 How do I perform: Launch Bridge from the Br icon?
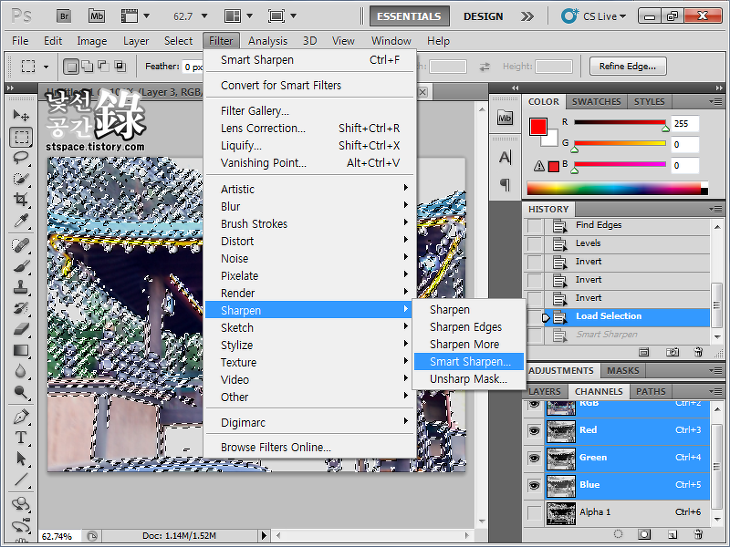(64, 16)
